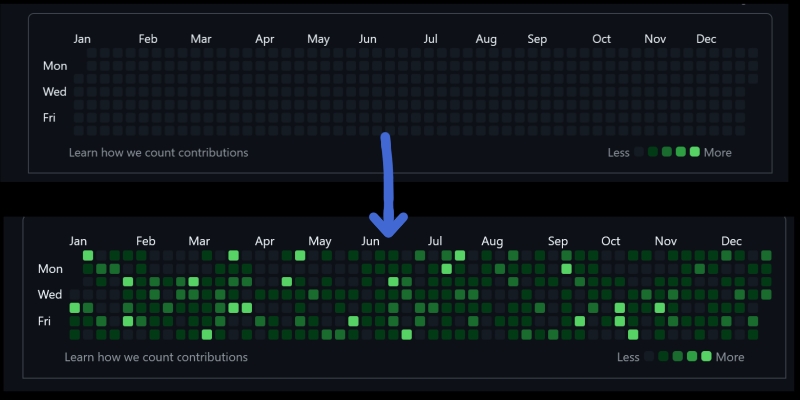Select the 'Dec' month label in the lower graph

(731, 241)
